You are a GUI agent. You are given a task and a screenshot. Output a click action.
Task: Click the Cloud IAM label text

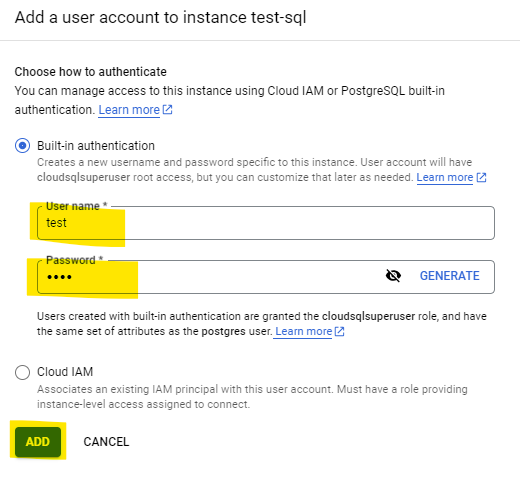click(65, 372)
